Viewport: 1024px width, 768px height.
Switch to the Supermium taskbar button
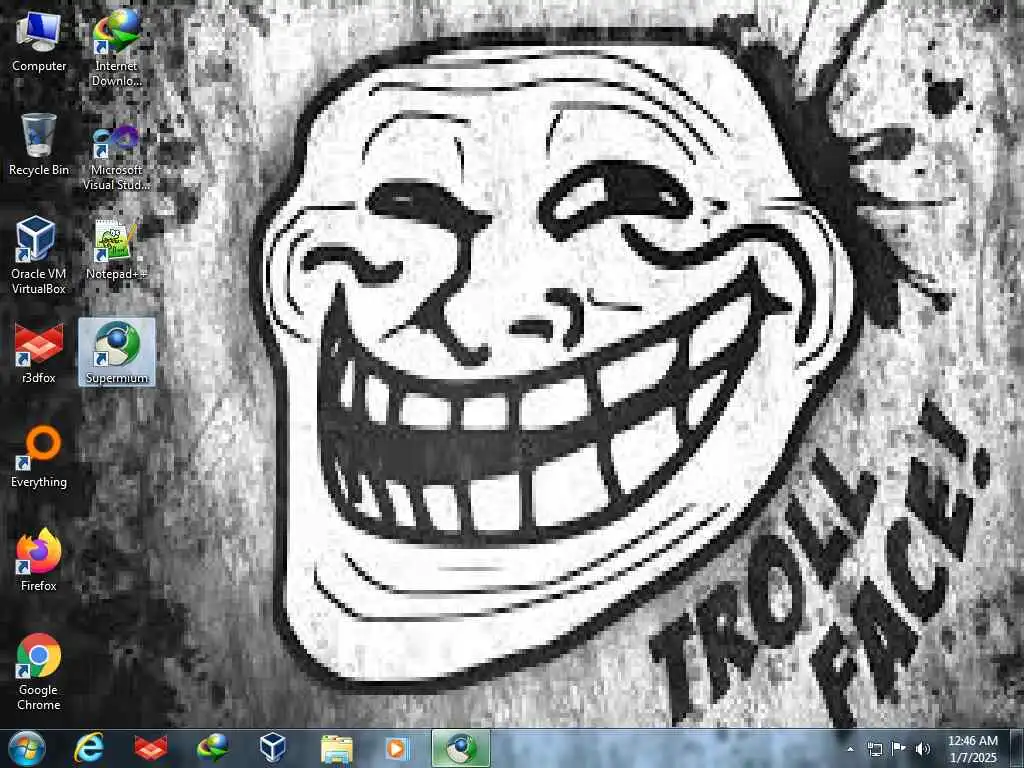pos(460,748)
